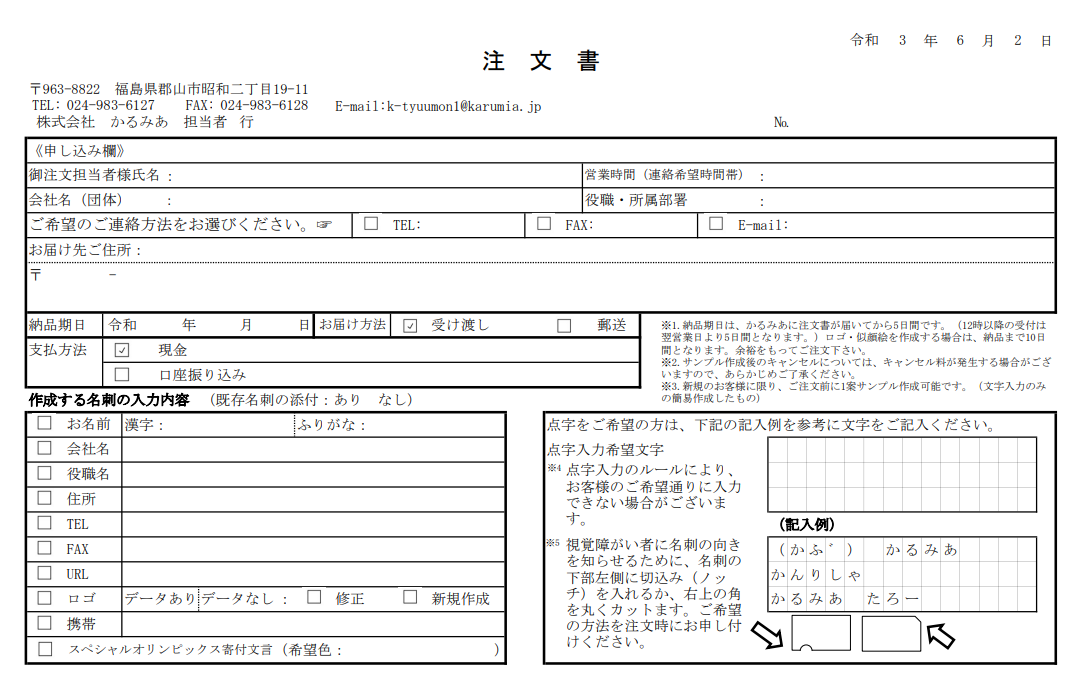Tick the スペシャルオリンピックス寄付文言 checkbox

pos(45,649)
